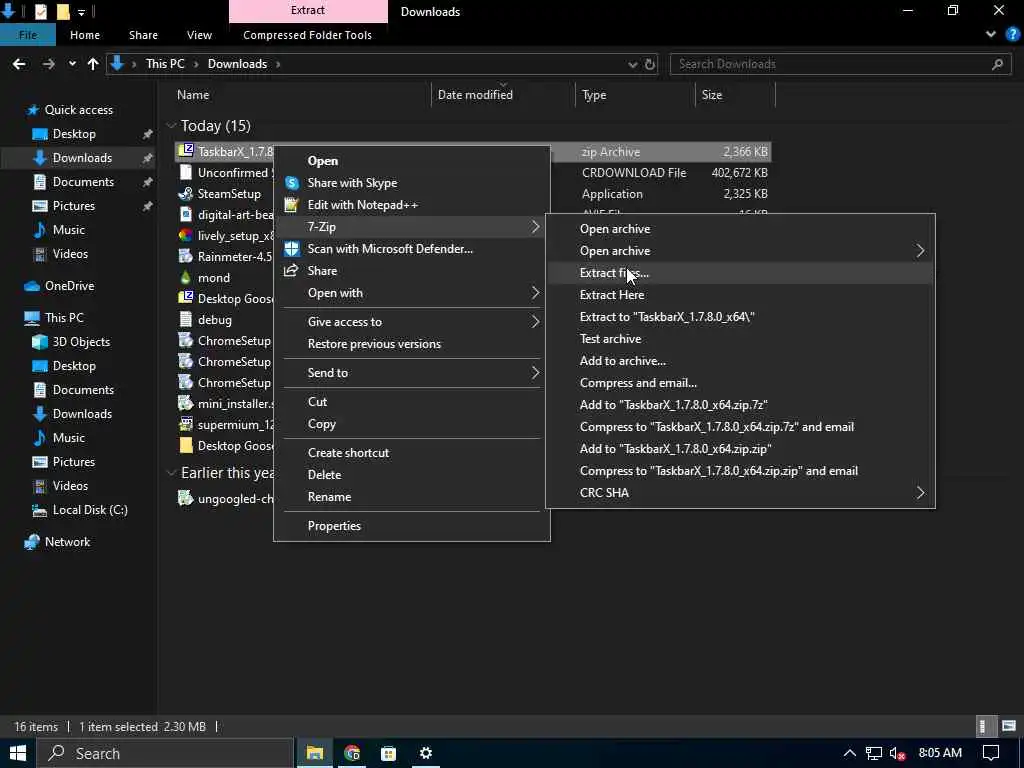
Task: Open the Windows Start button
Action: click(17, 754)
